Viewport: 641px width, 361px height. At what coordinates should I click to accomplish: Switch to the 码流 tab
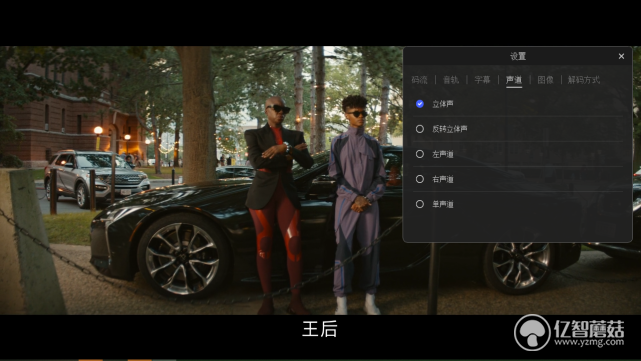(419, 80)
